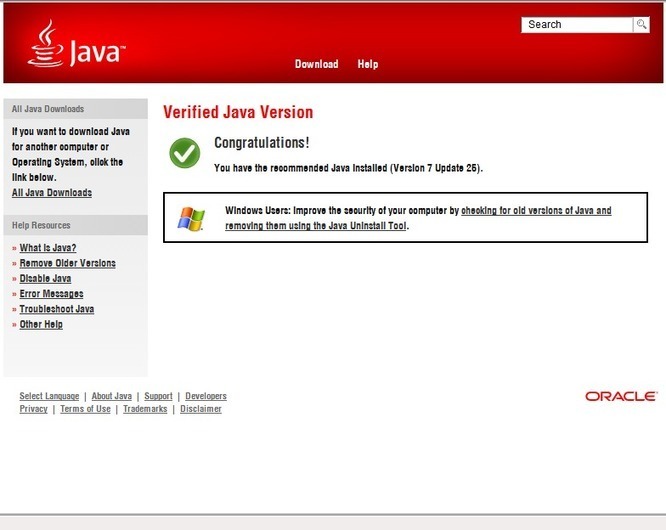Image resolution: width=666 pixels, height=530 pixels.
Task: Open the About Java footer link
Action: coord(112,396)
